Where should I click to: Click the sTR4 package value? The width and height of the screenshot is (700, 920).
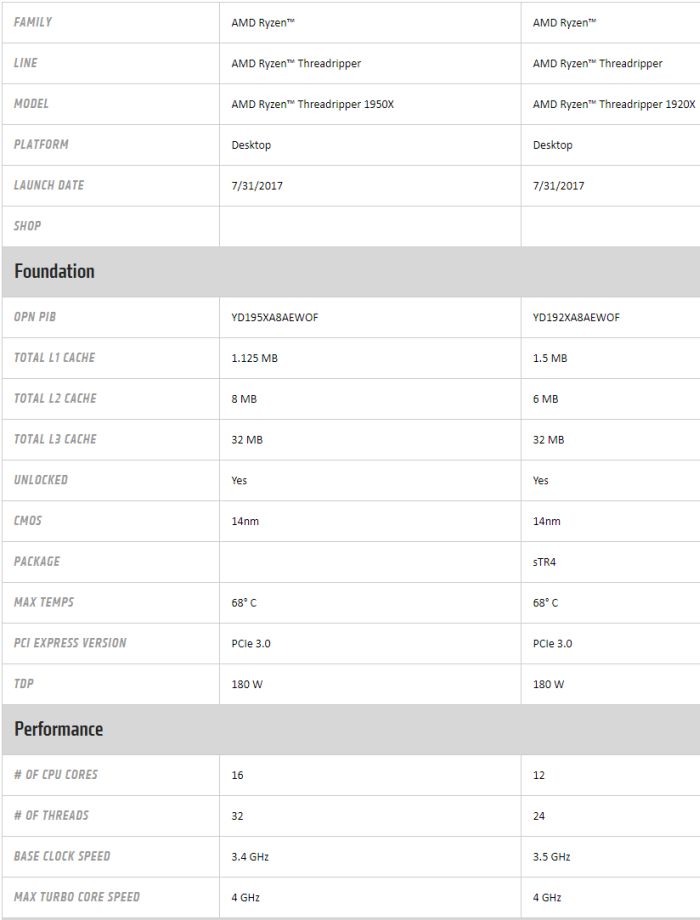click(544, 562)
